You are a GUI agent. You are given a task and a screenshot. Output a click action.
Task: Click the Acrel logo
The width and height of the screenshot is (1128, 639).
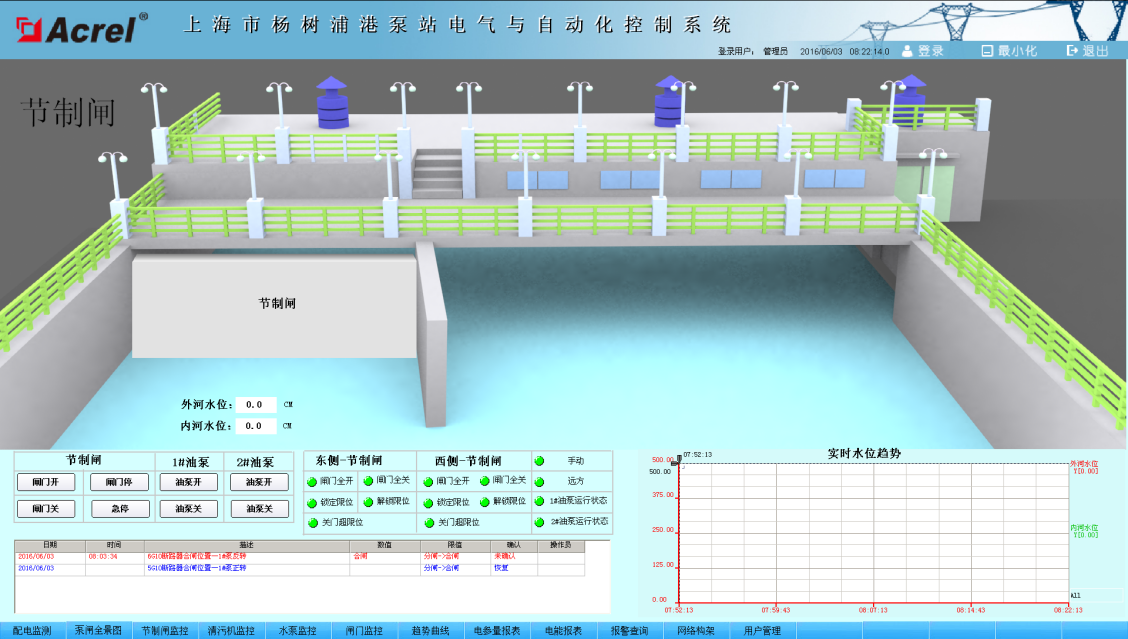pos(80,29)
